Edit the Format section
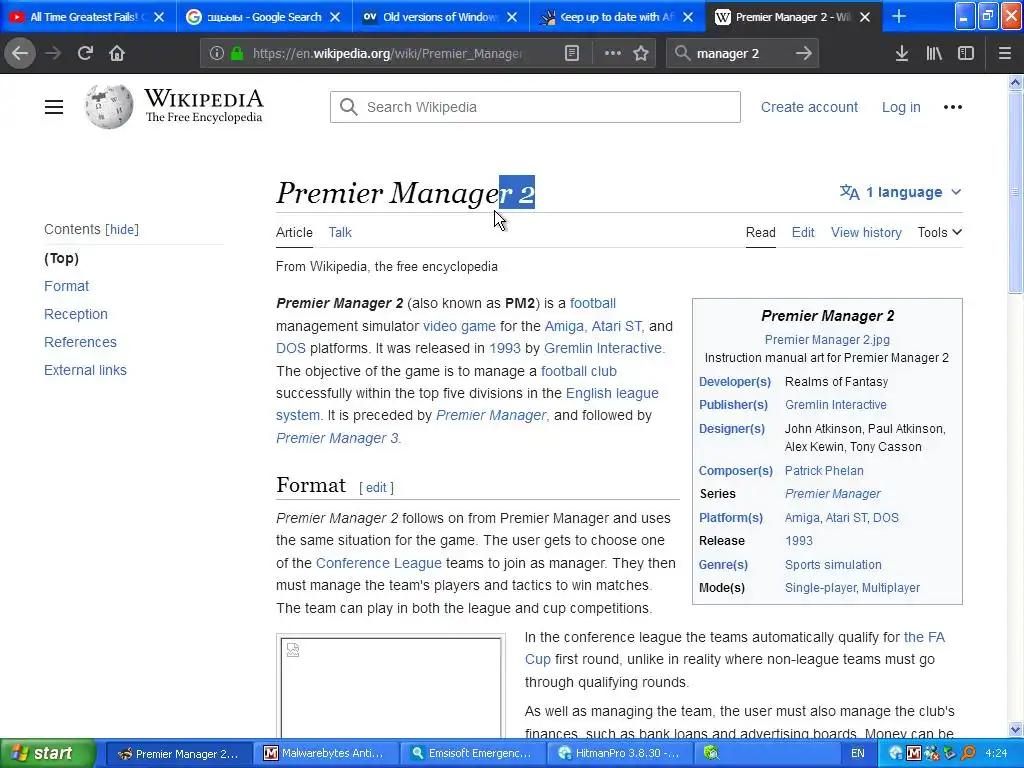1024x768 pixels. (376, 488)
